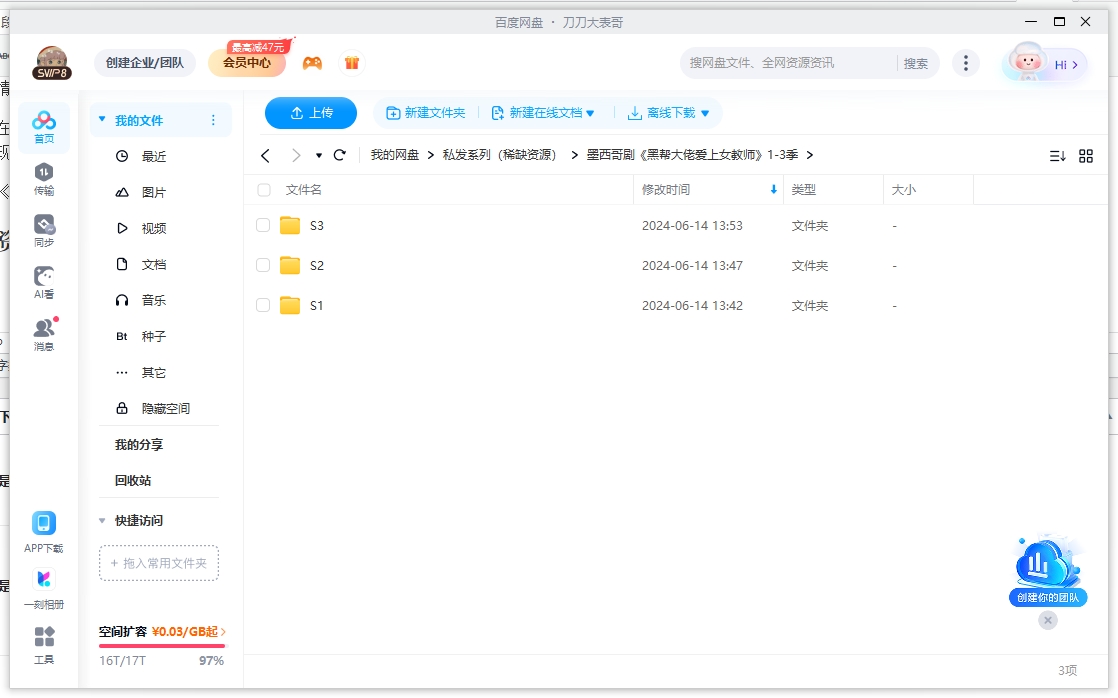Check the checkbox next to folder S2
The image size is (1118, 698).
pos(263,266)
